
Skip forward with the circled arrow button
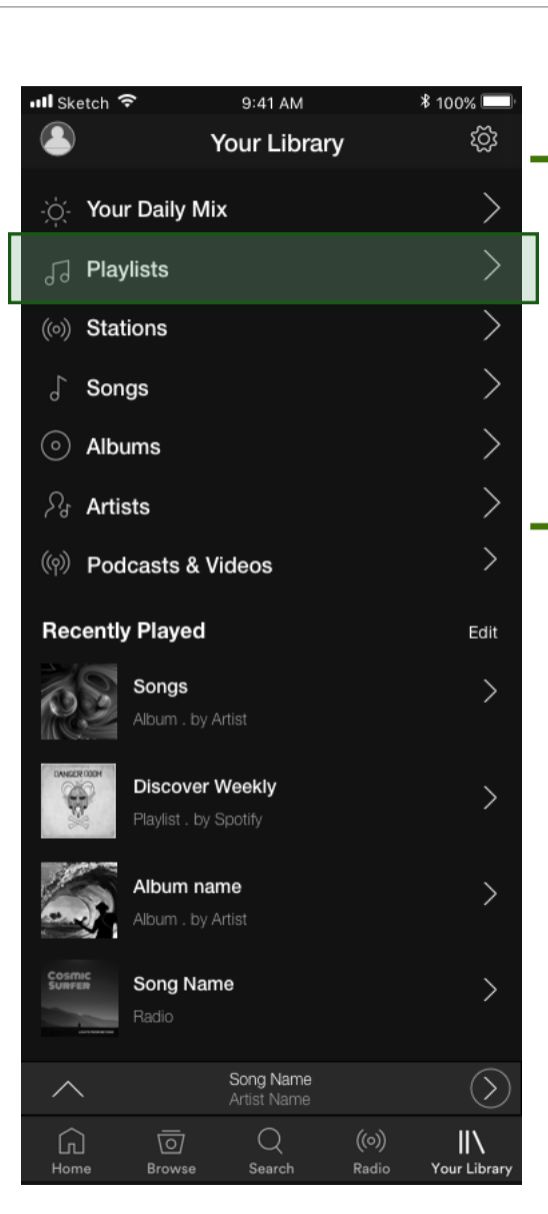490,1088
